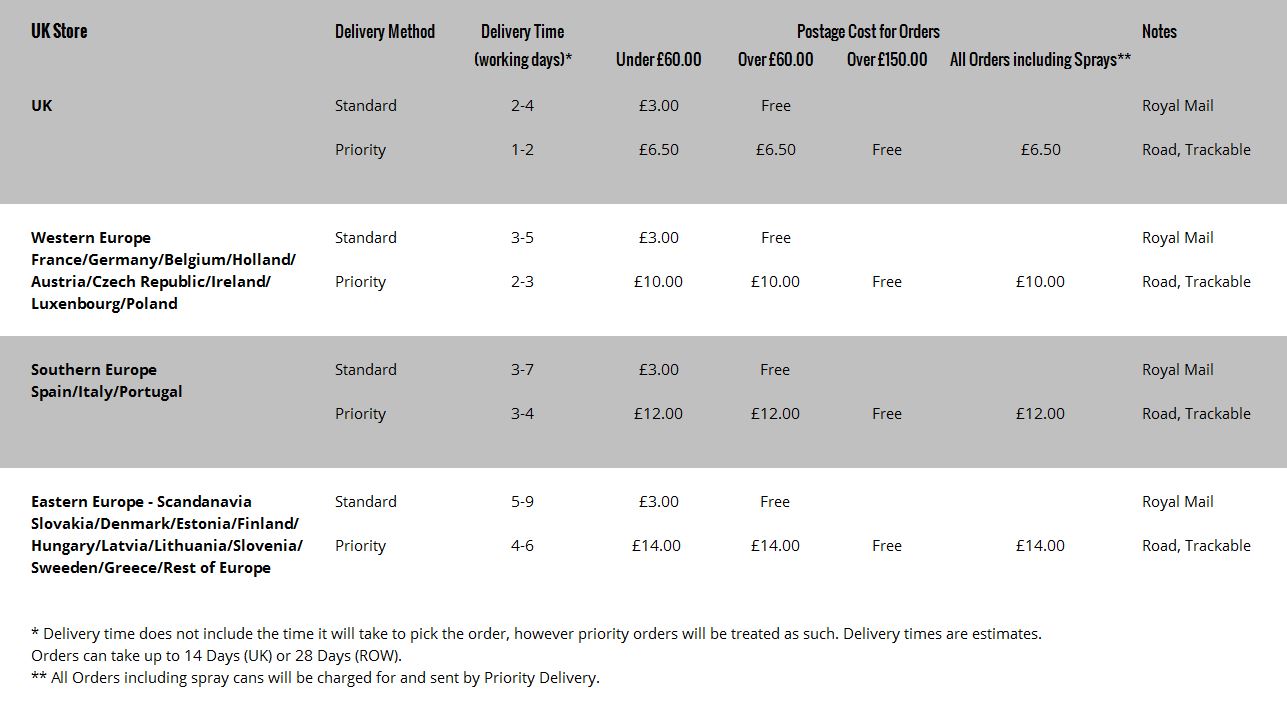The image size is (1287, 709).
Task: Select the Eastern Europe - Scandanavia title
Action: [141, 501]
